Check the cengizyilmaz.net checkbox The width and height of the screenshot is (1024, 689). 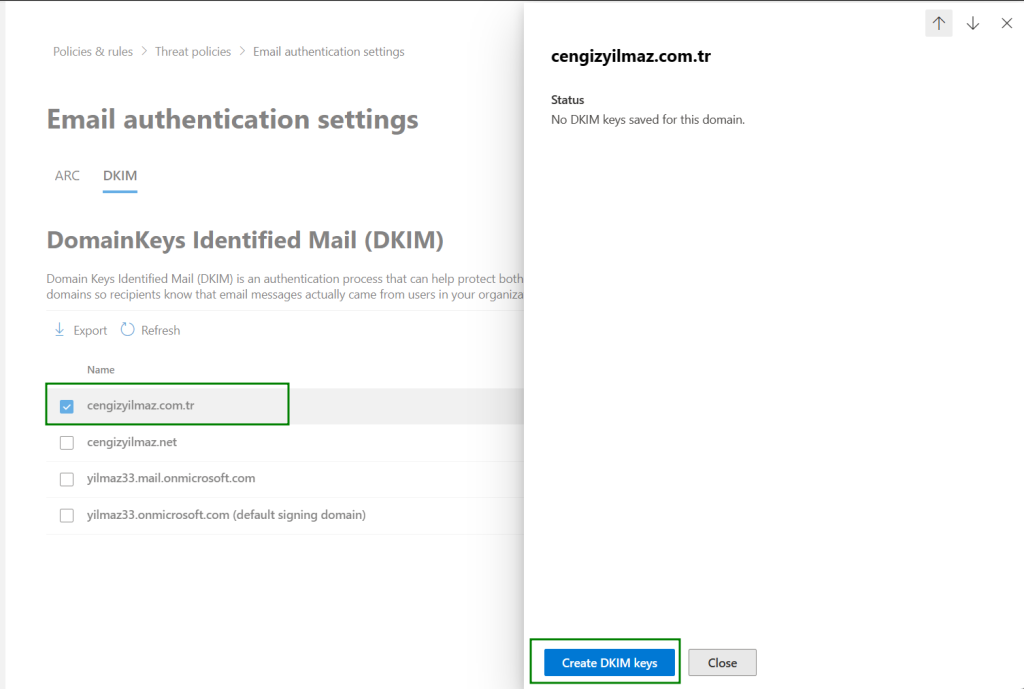coord(67,443)
